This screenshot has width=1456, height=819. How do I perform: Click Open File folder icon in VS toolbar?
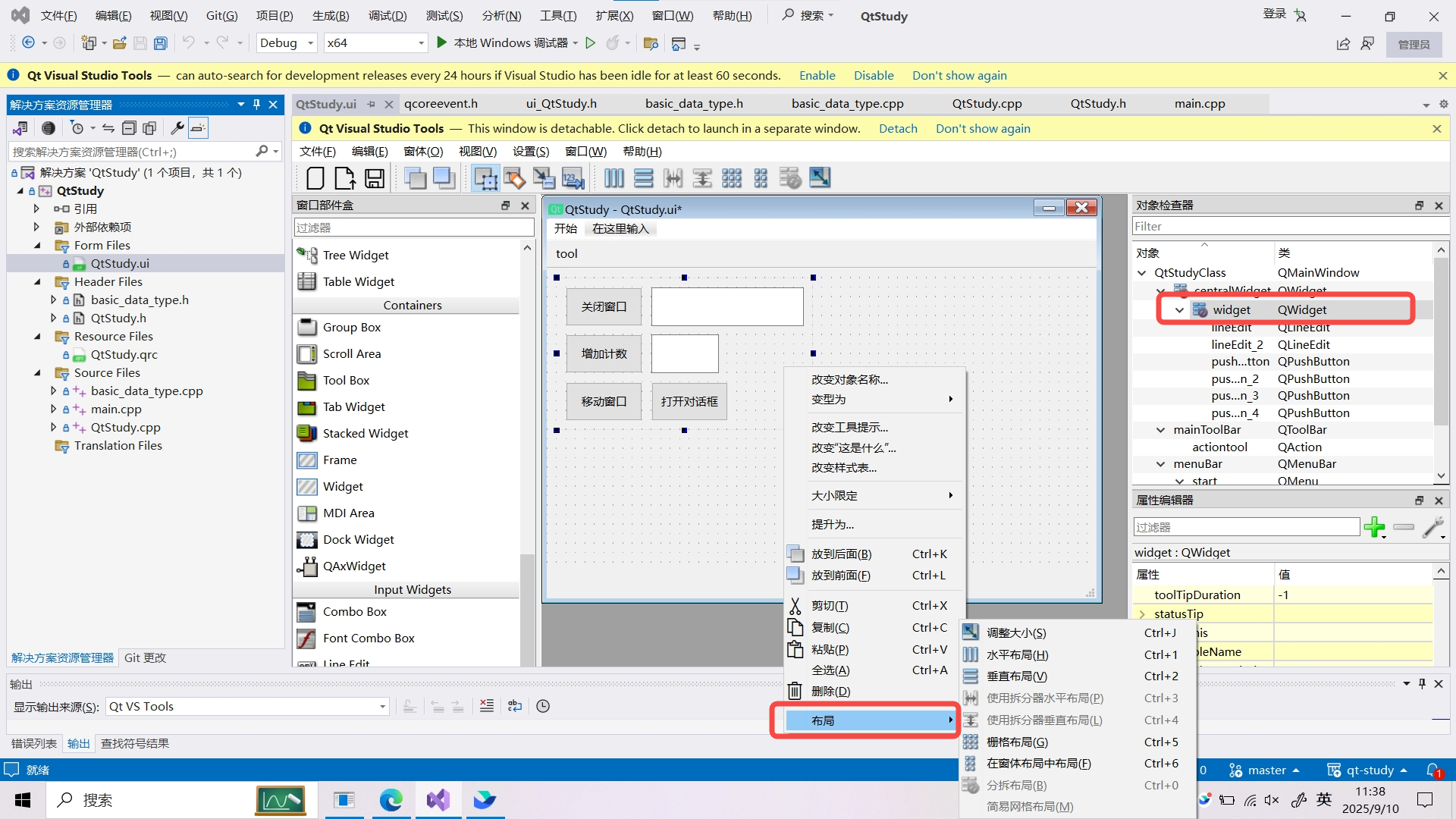pos(119,43)
